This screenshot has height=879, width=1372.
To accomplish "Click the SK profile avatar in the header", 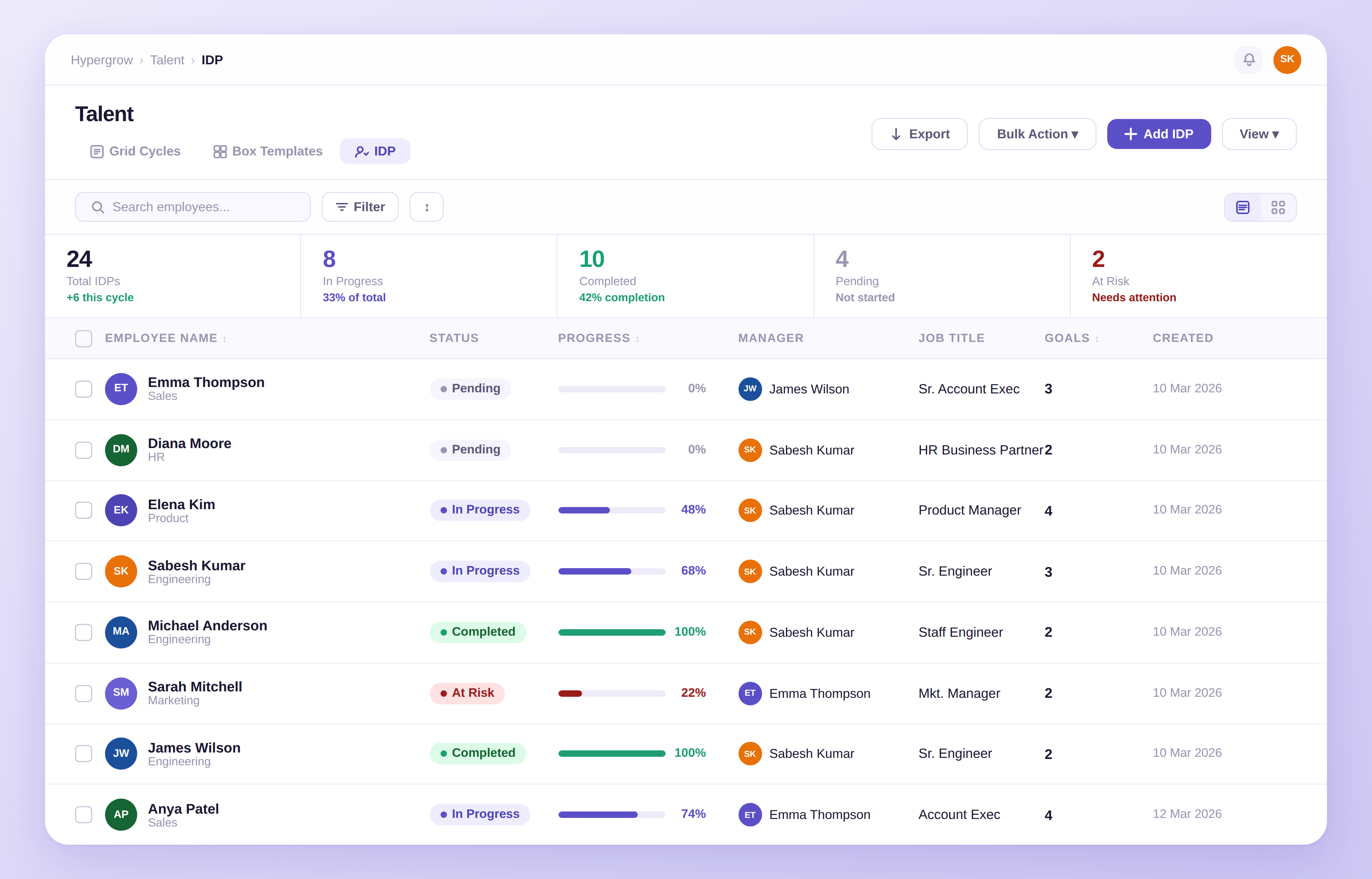I will [1287, 60].
